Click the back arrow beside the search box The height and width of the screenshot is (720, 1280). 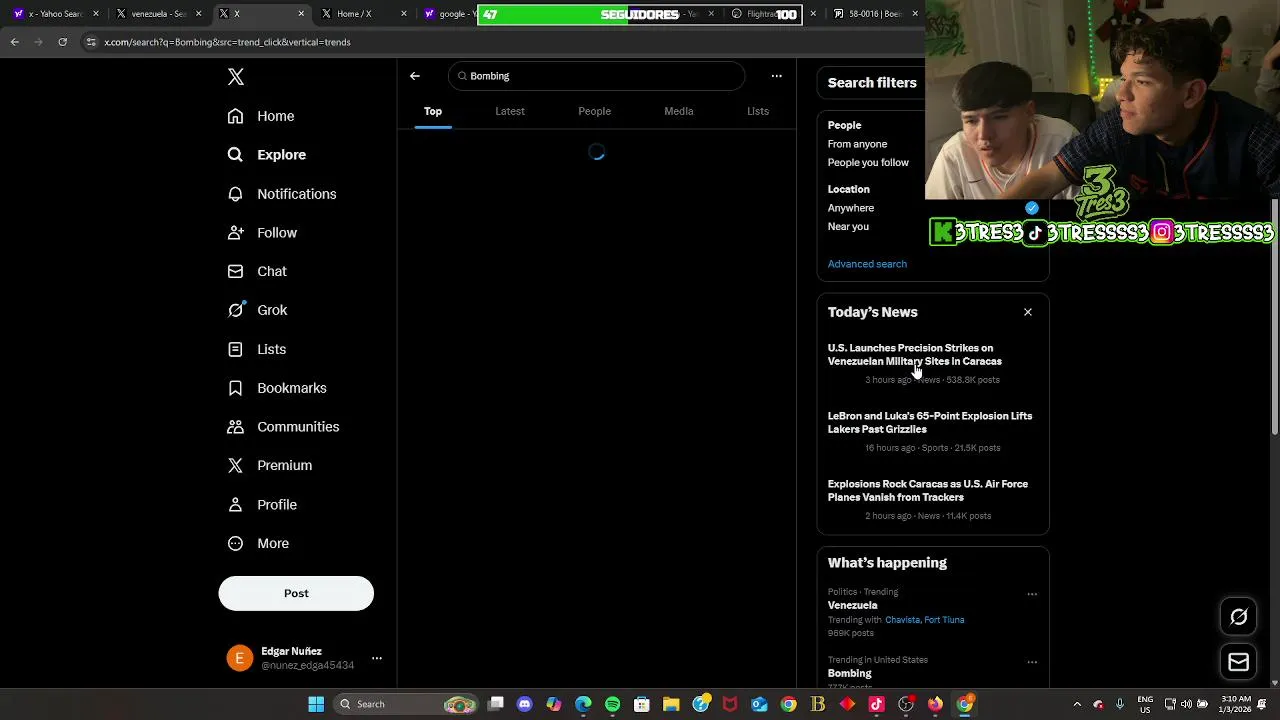[415, 76]
